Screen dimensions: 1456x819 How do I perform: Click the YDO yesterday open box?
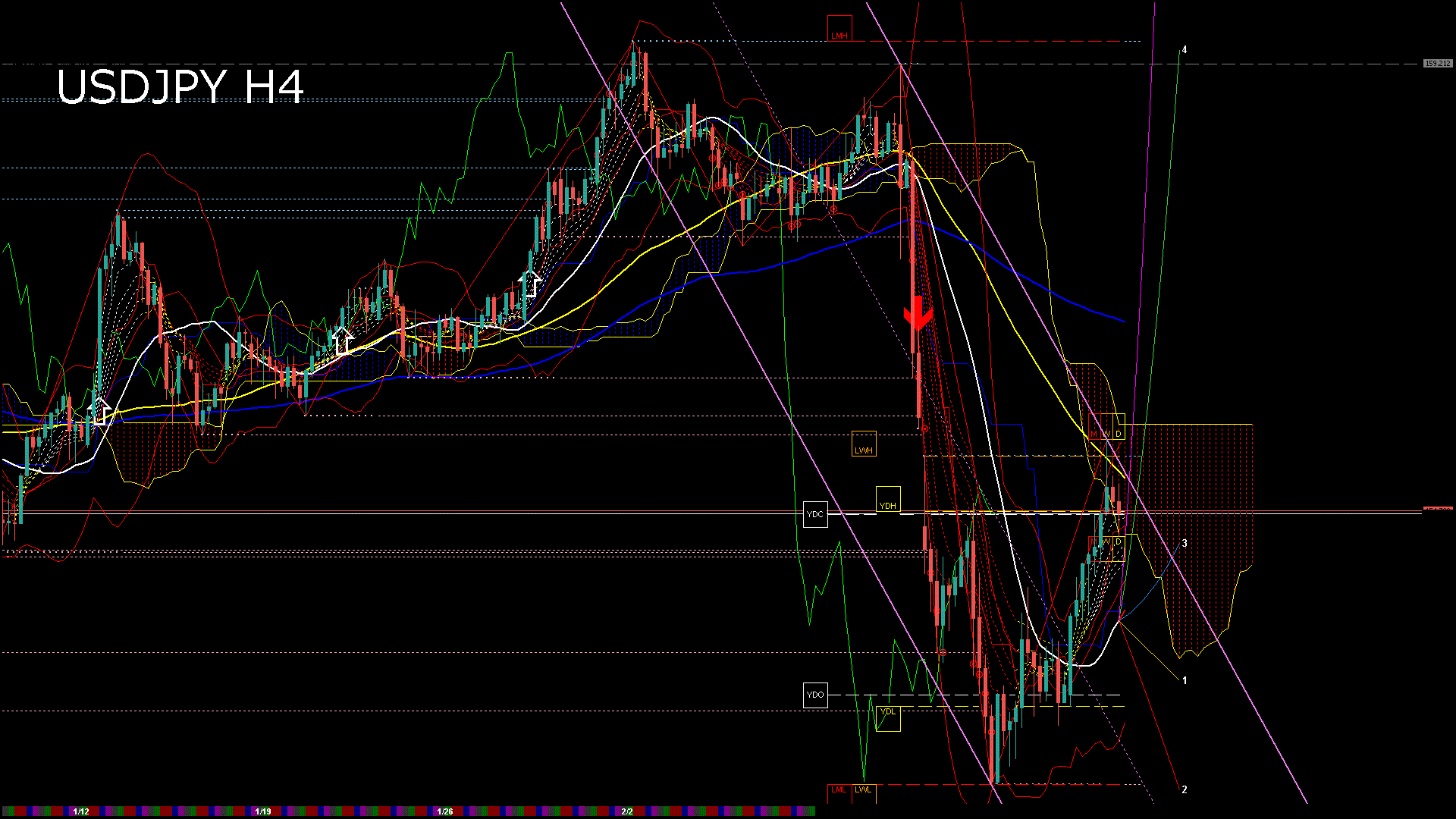815,694
